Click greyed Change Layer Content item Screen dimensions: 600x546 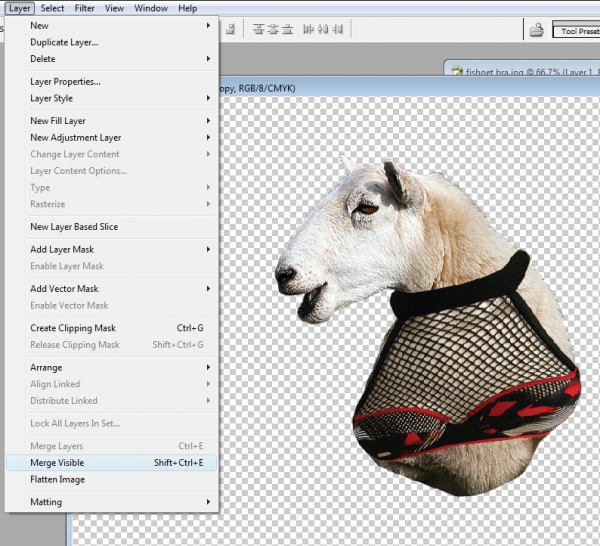(x=112, y=154)
